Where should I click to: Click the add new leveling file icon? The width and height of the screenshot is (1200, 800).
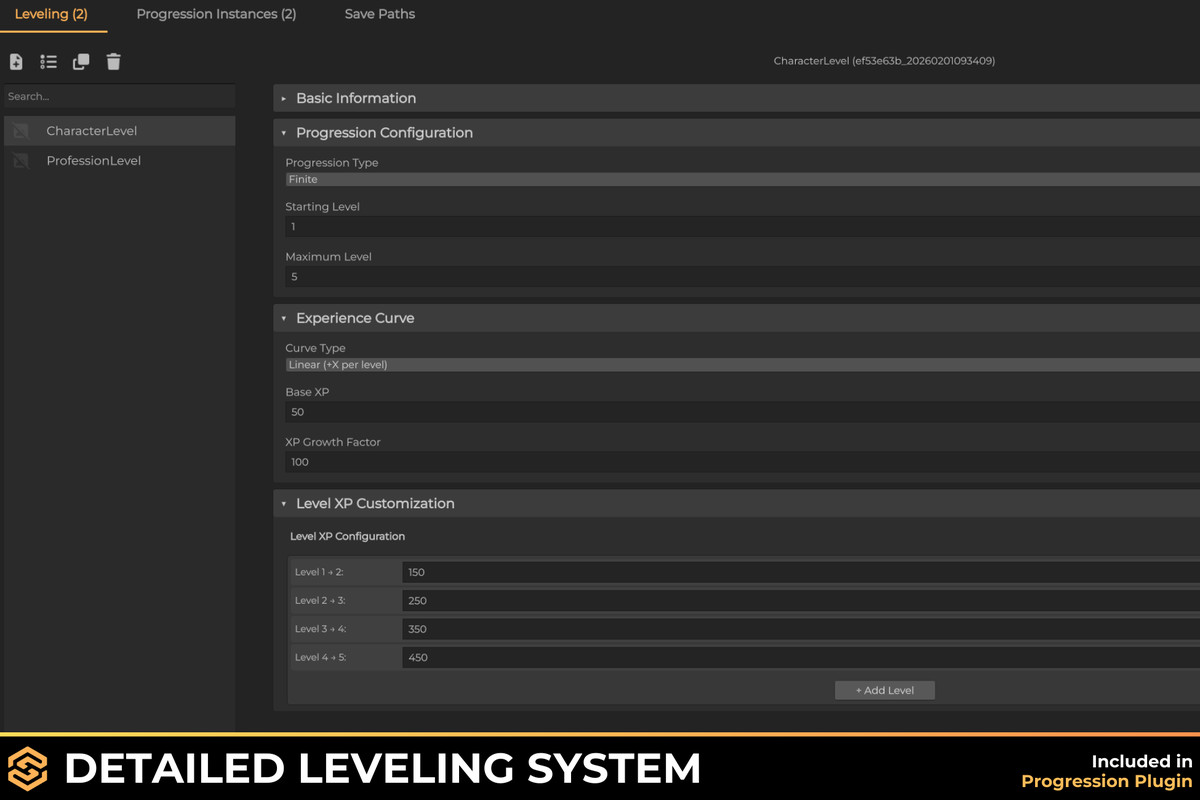(16, 62)
